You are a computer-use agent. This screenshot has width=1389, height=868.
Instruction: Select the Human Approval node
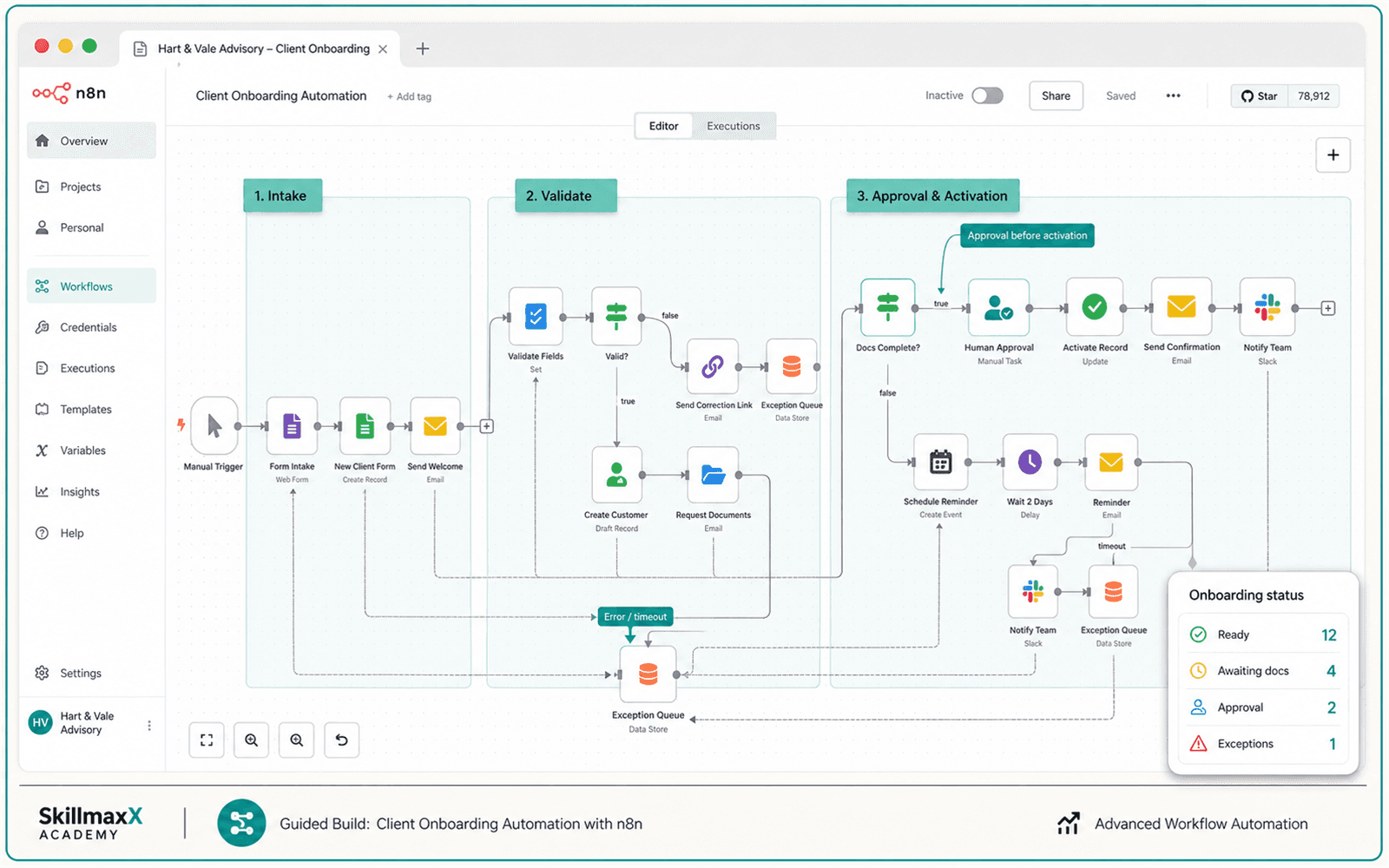click(x=999, y=307)
